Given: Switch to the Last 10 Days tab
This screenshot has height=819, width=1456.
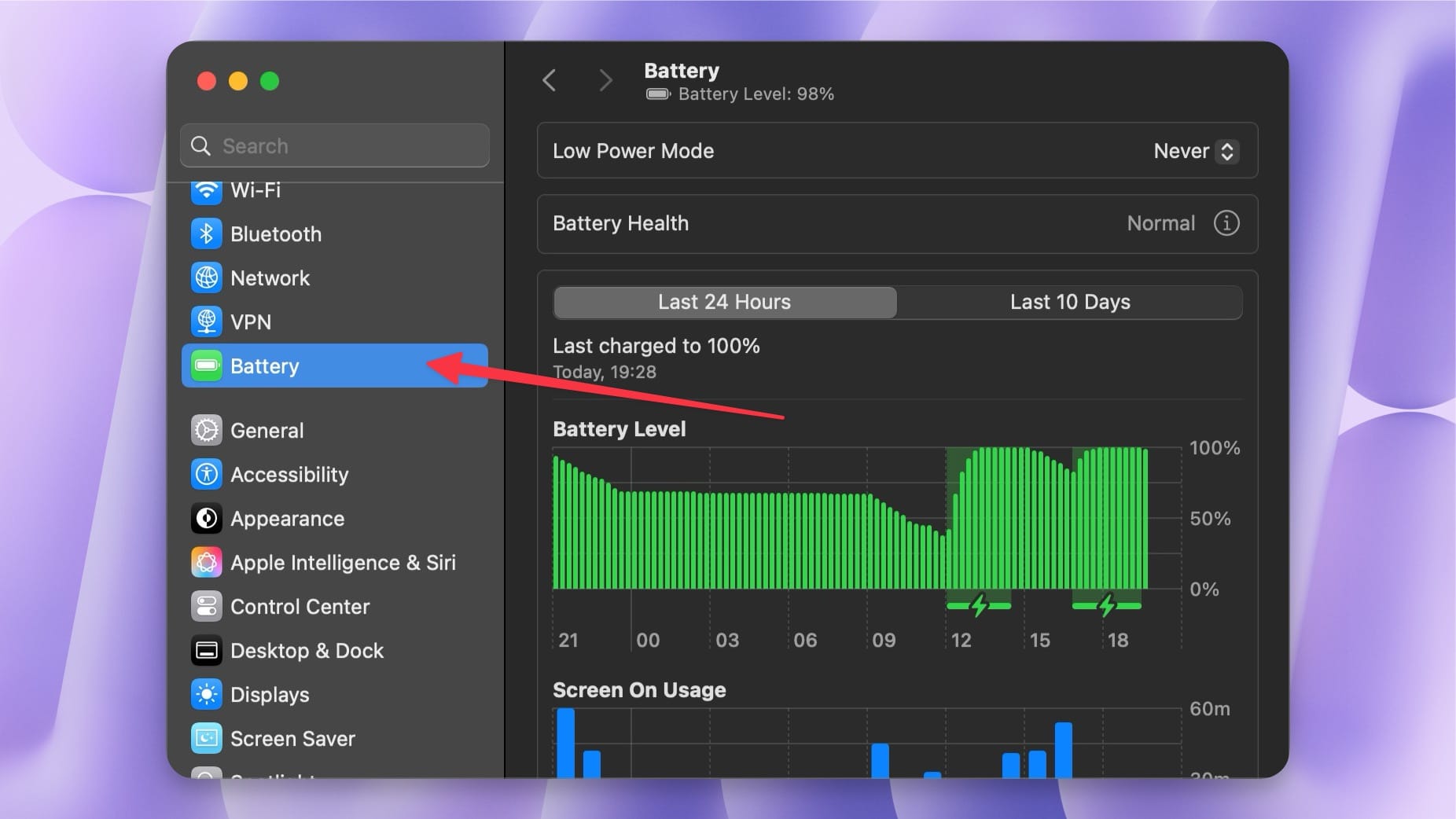Looking at the screenshot, I should pos(1070,302).
